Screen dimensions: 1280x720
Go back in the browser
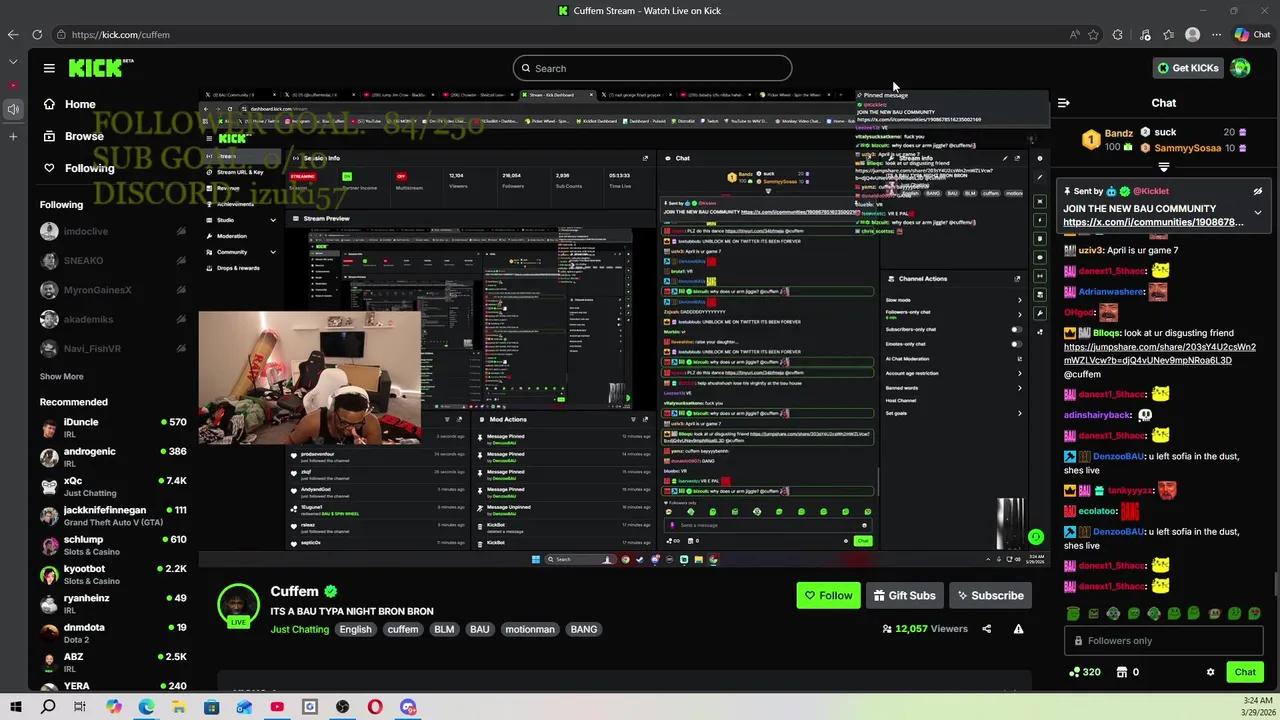tap(12, 34)
